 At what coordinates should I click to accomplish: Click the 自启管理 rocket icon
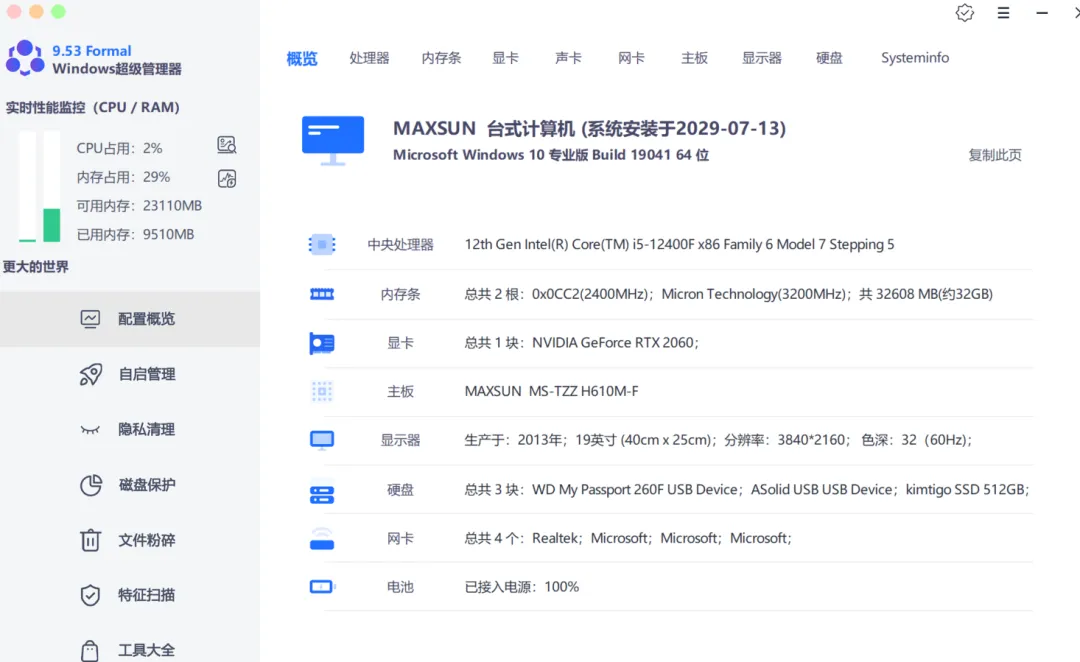click(x=90, y=374)
